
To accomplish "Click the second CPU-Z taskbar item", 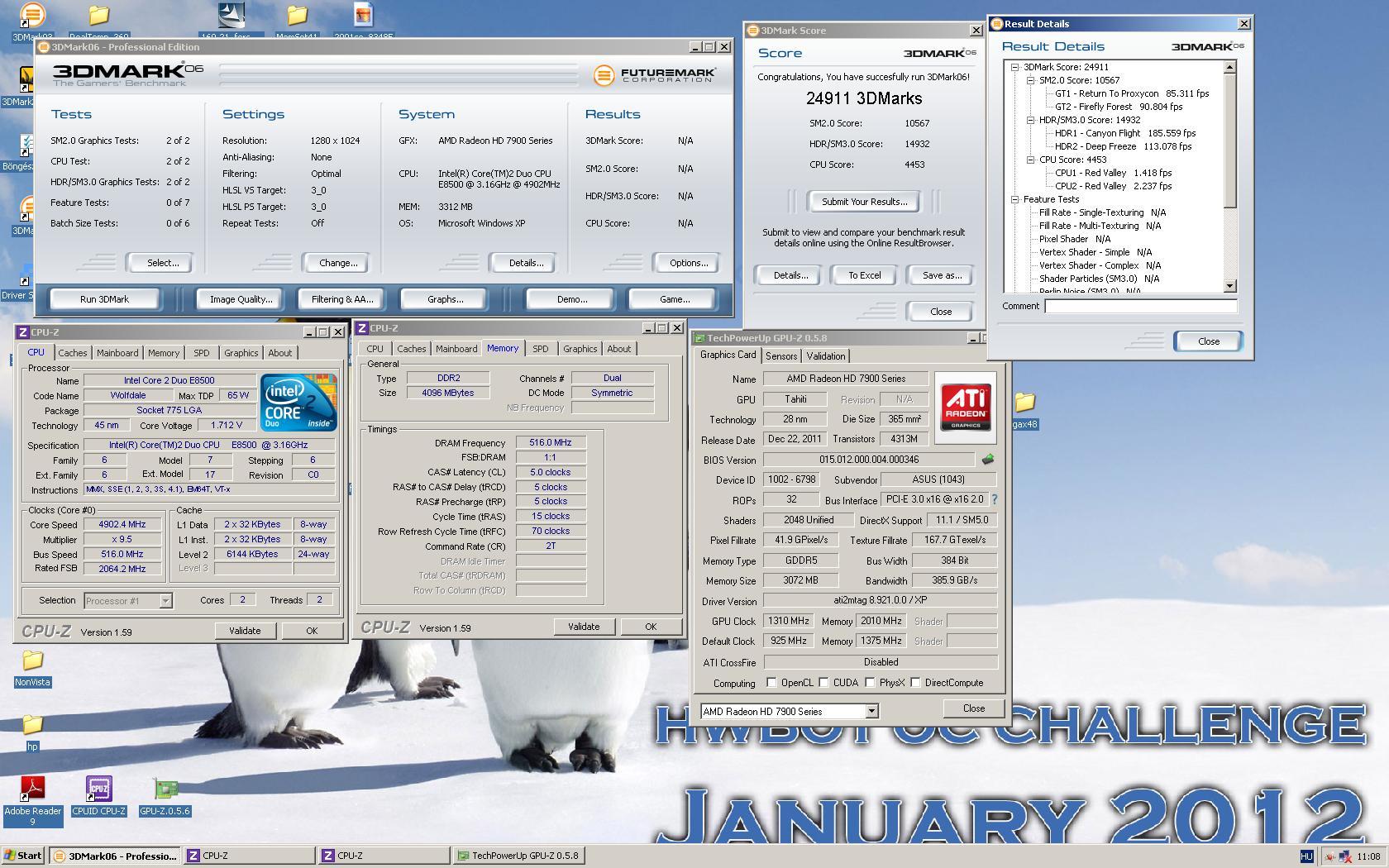I will click(x=384, y=856).
